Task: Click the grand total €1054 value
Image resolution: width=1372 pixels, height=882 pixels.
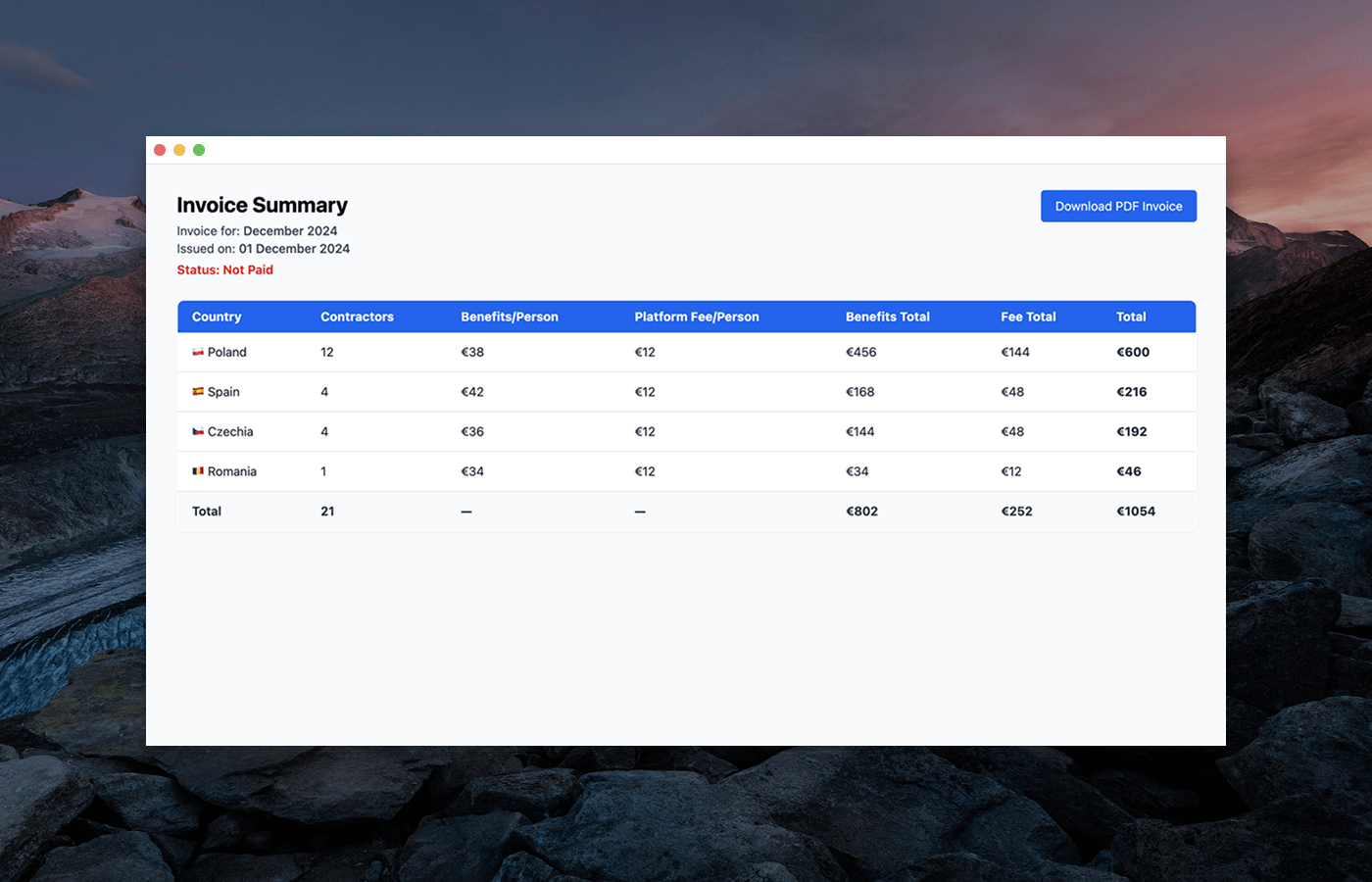Action: coord(1136,512)
